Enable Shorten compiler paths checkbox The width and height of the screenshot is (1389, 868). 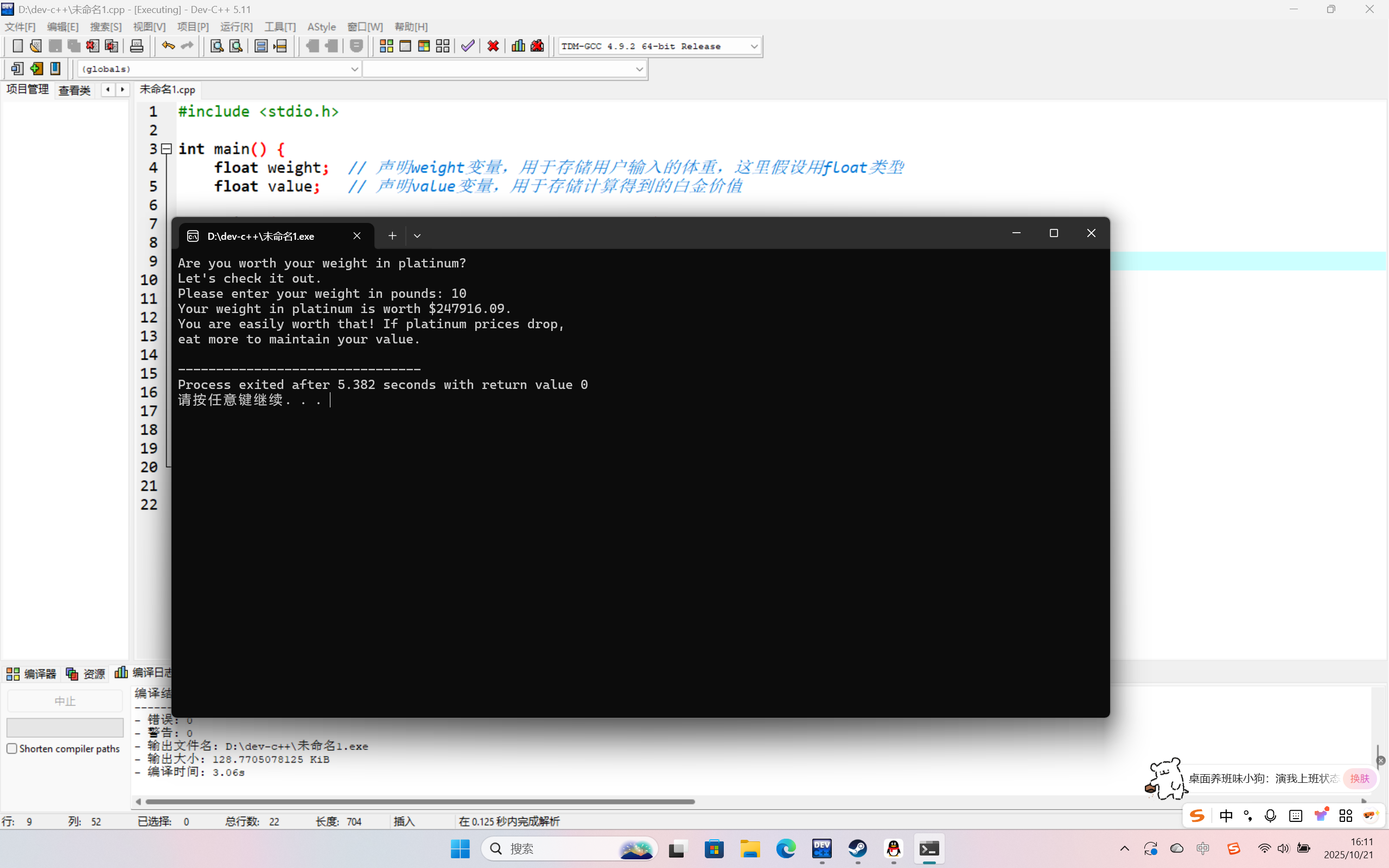12,749
